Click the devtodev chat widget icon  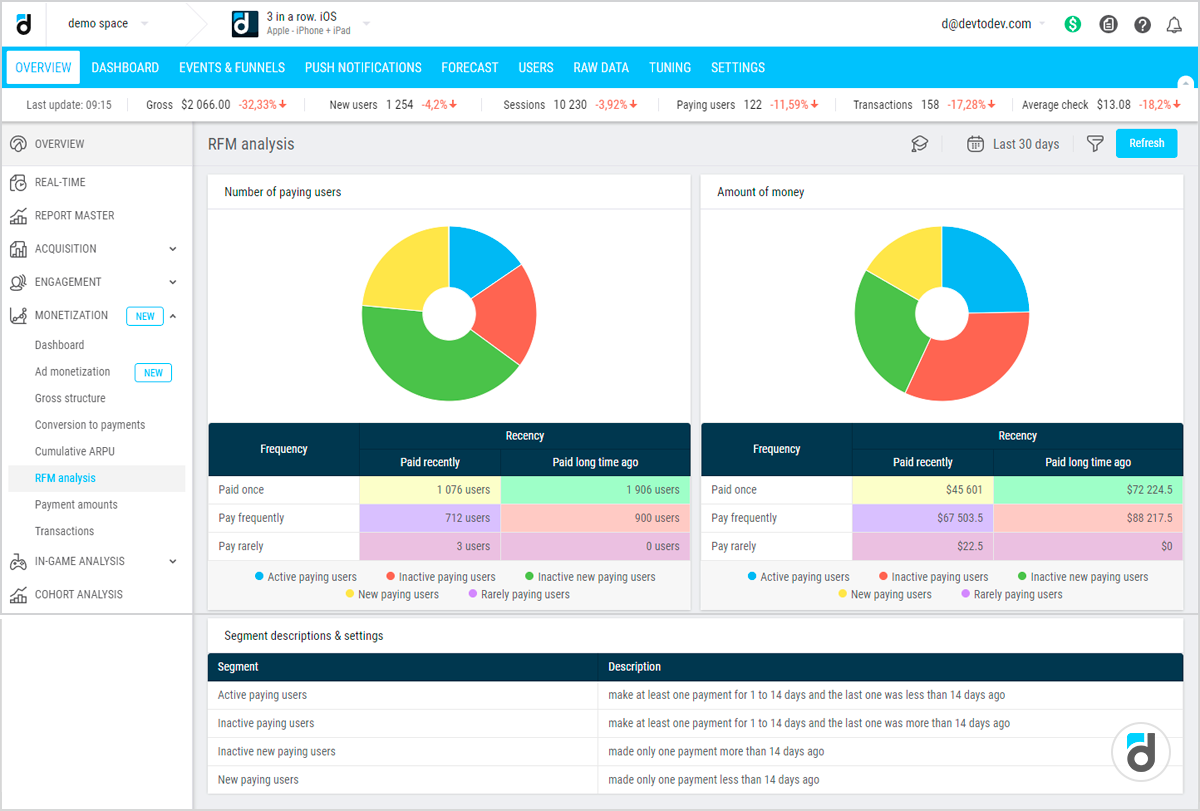(1141, 750)
